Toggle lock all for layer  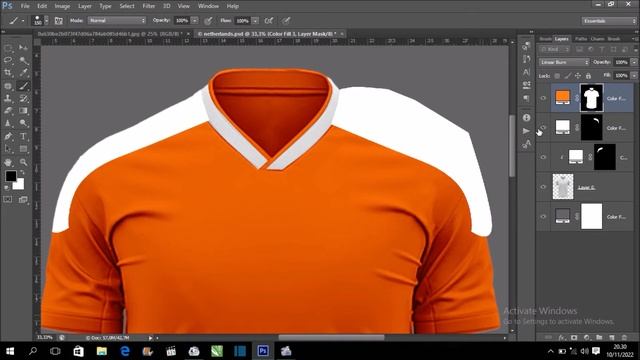pos(588,76)
